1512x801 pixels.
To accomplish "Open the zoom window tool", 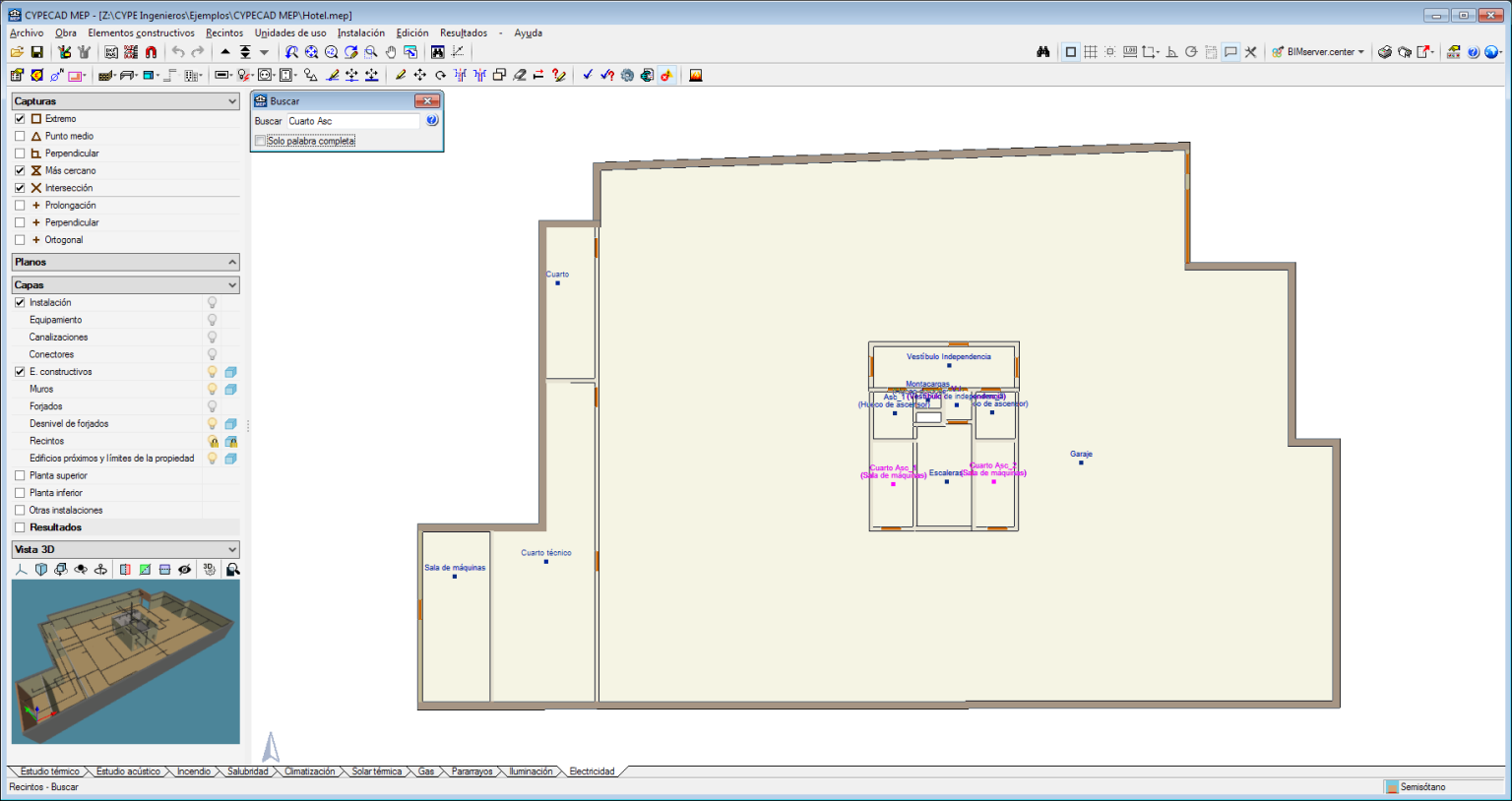I will [368, 51].
